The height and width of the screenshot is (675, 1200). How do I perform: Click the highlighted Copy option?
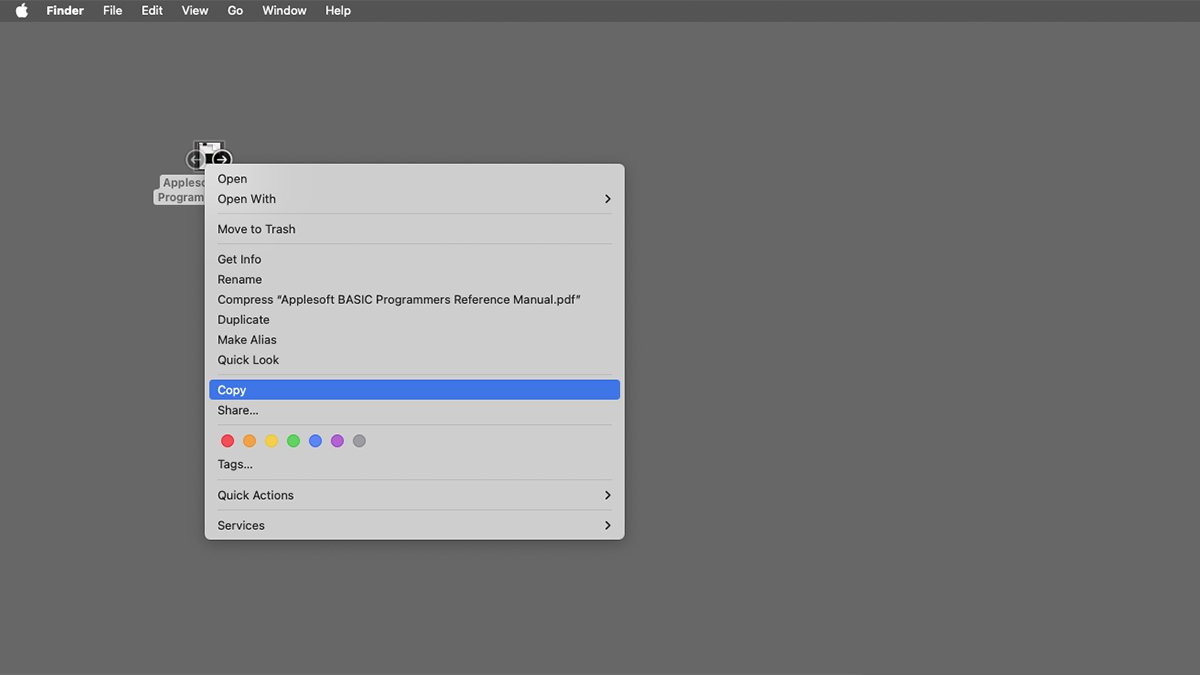[414, 390]
